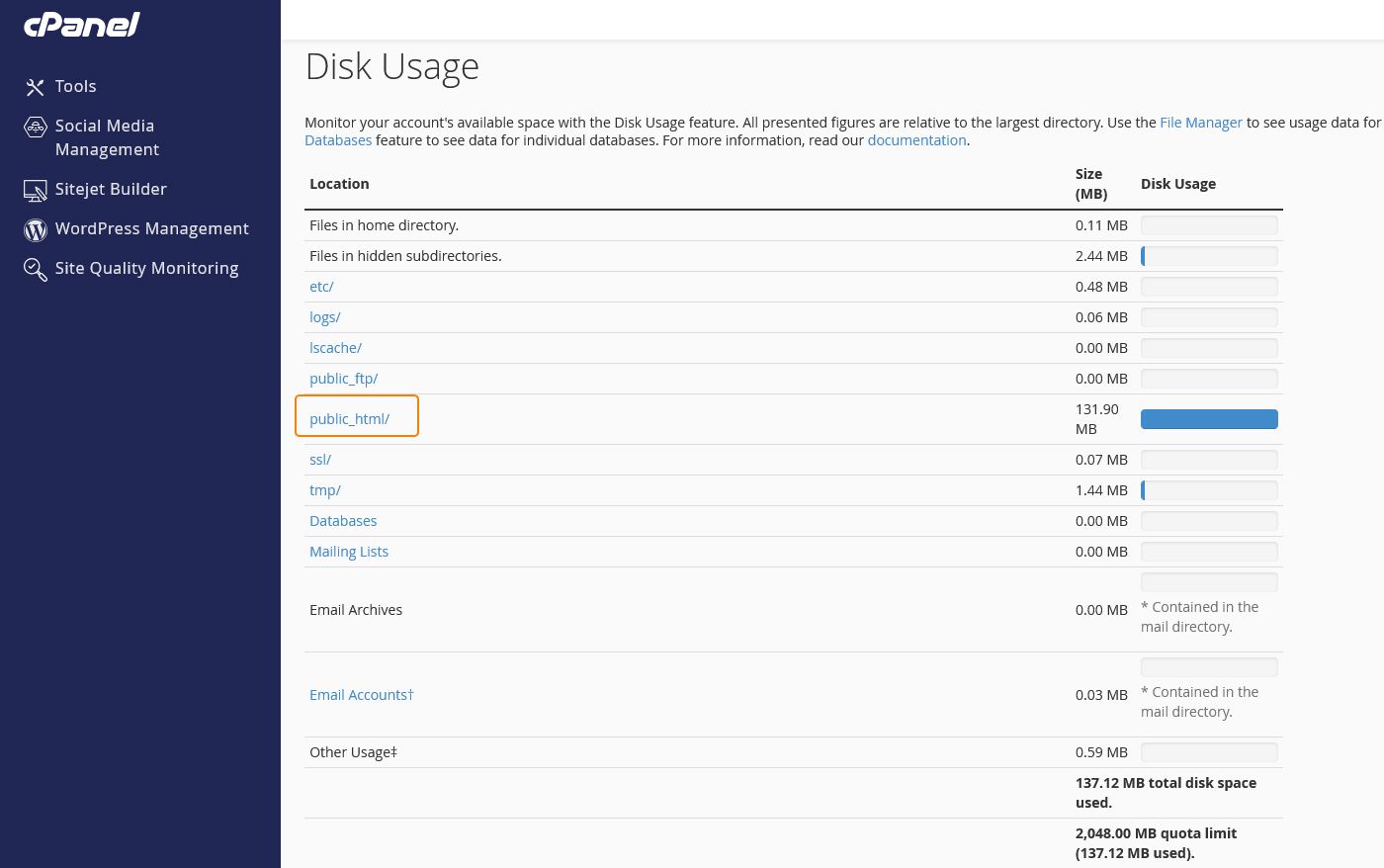Inspect the lscache/ folder
Image resolution: width=1384 pixels, height=868 pixels.
[335, 347]
